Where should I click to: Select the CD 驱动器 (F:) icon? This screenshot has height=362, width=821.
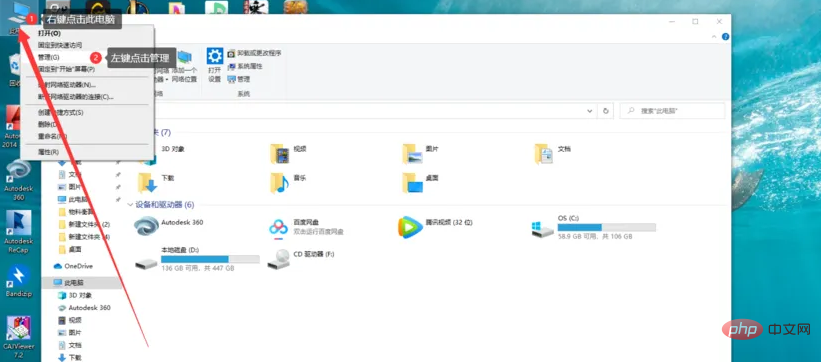278,259
